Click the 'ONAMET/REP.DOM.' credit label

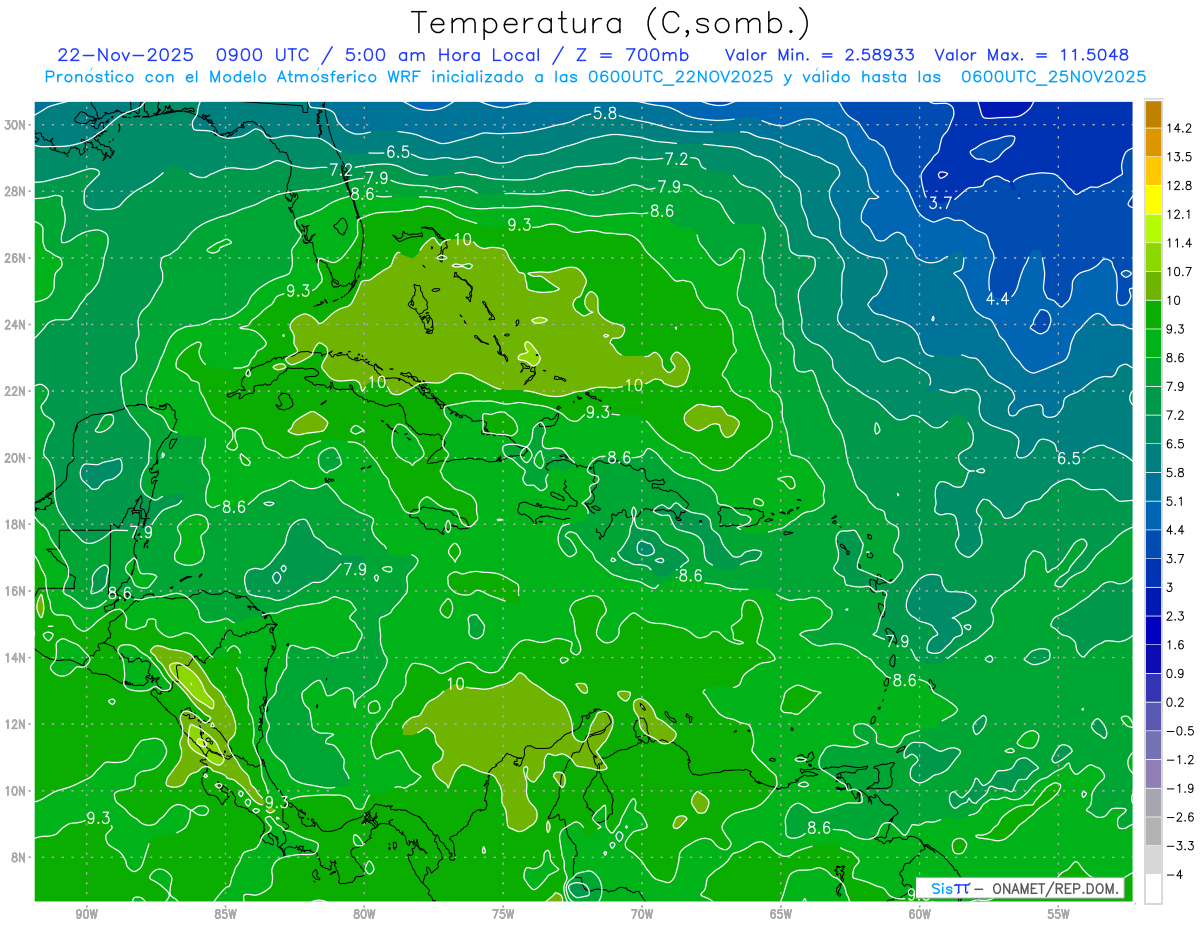pos(1054,889)
